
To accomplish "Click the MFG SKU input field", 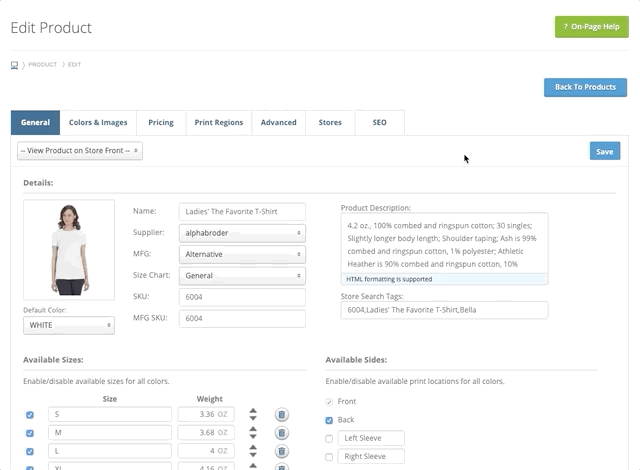I will (242, 318).
